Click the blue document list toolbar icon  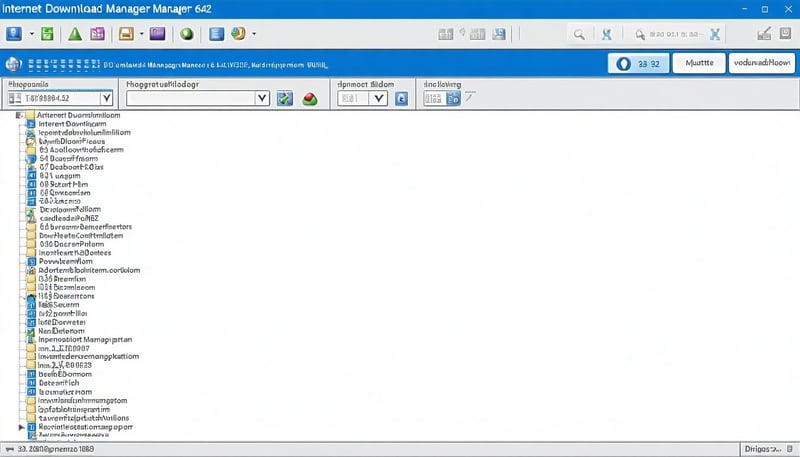point(217,34)
